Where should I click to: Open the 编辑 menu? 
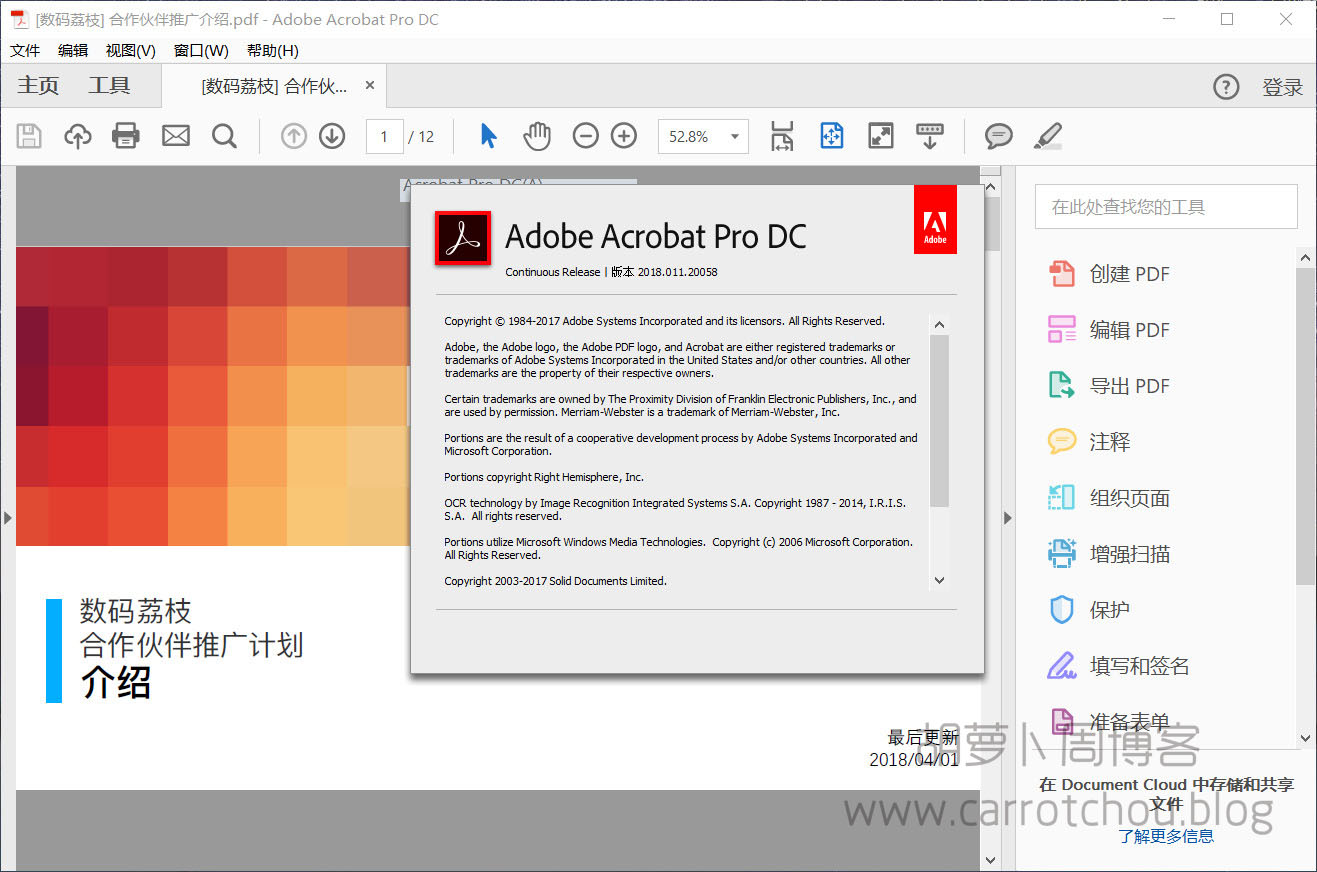73,50
